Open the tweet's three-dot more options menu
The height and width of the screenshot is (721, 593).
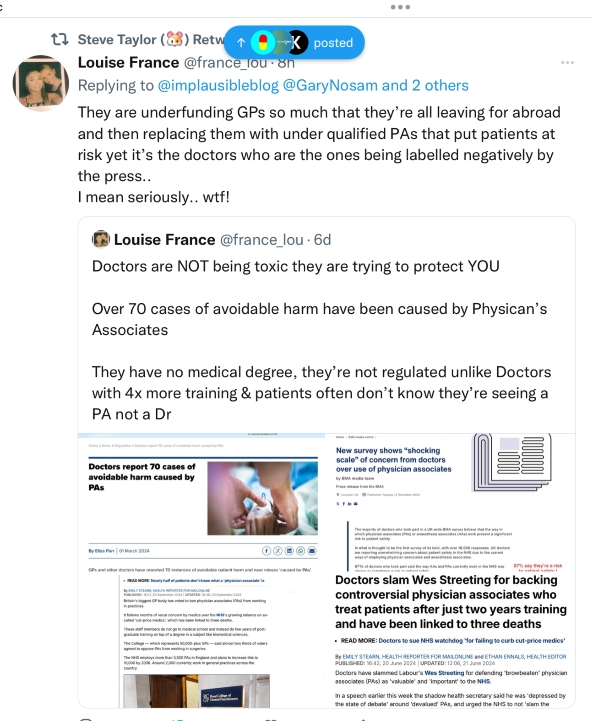[x=567, y=62]
